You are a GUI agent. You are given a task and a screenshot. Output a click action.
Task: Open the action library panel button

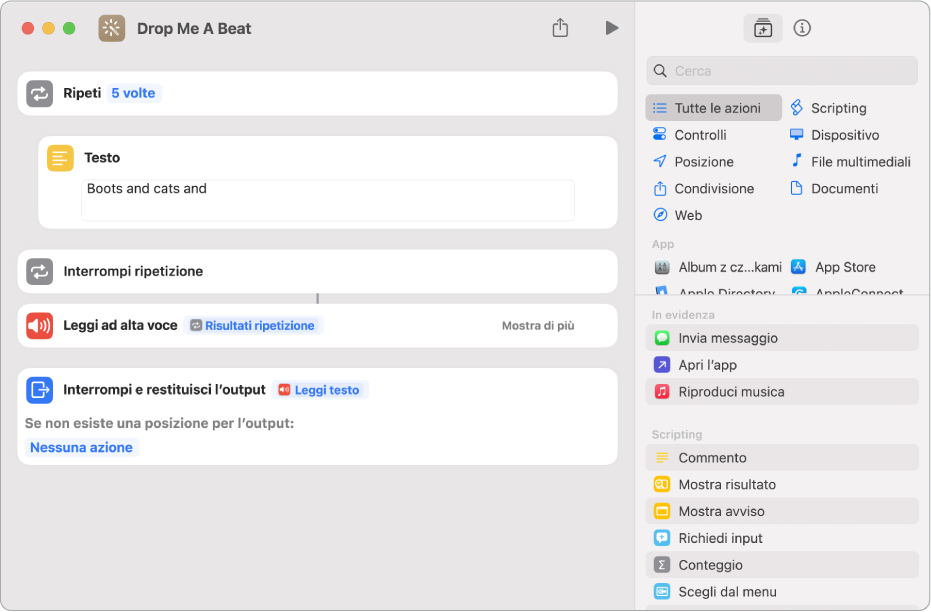point(762,28)
